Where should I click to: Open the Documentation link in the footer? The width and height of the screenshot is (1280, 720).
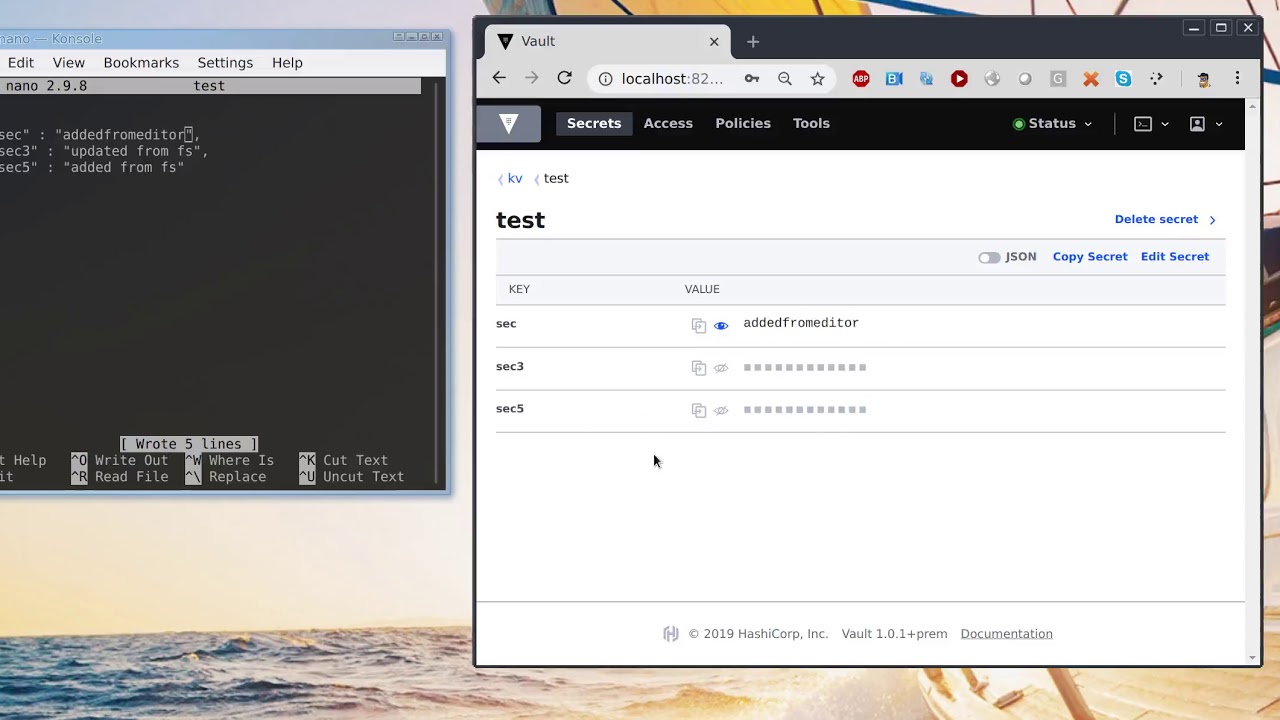pos(1006,633)
